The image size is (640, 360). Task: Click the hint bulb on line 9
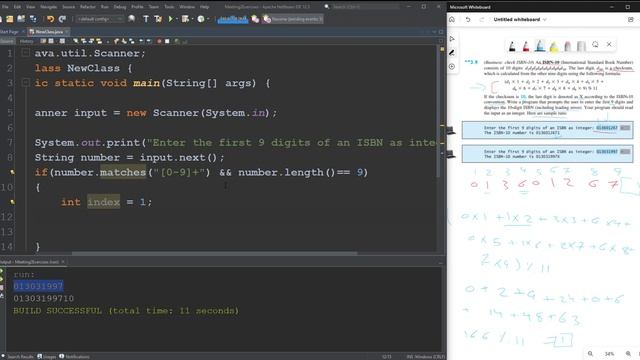[12, 172]
